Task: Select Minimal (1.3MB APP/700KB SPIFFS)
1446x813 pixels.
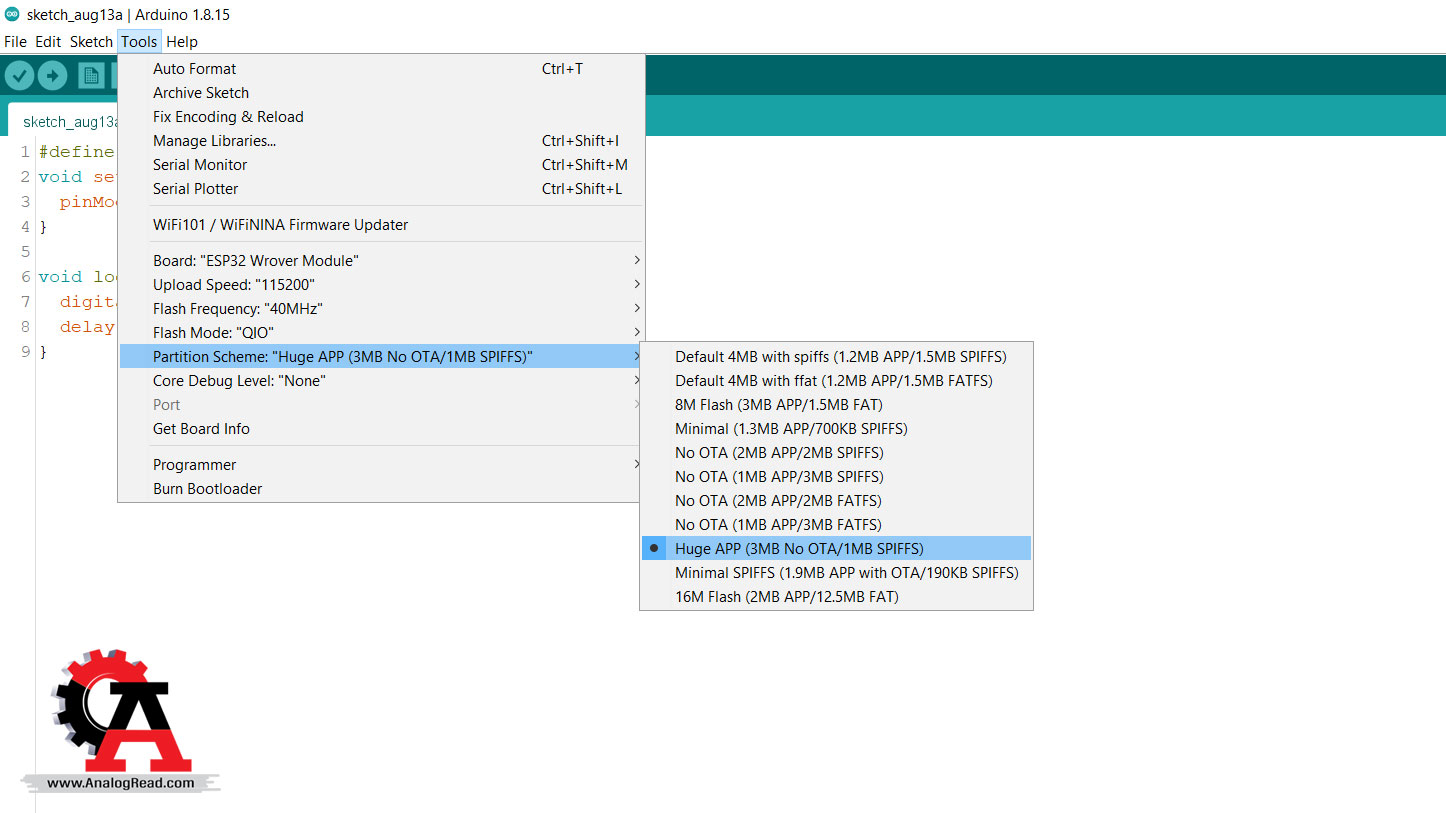Action: click(x=836, y=429)
